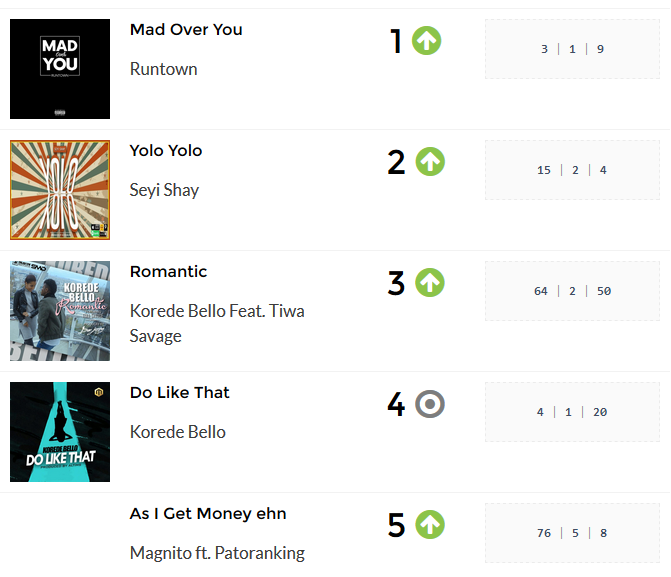Image resolution: width=671 pixels, height=577 pixels.
Task: Open Do Like That cover art
Action: (x=60, y=432)
